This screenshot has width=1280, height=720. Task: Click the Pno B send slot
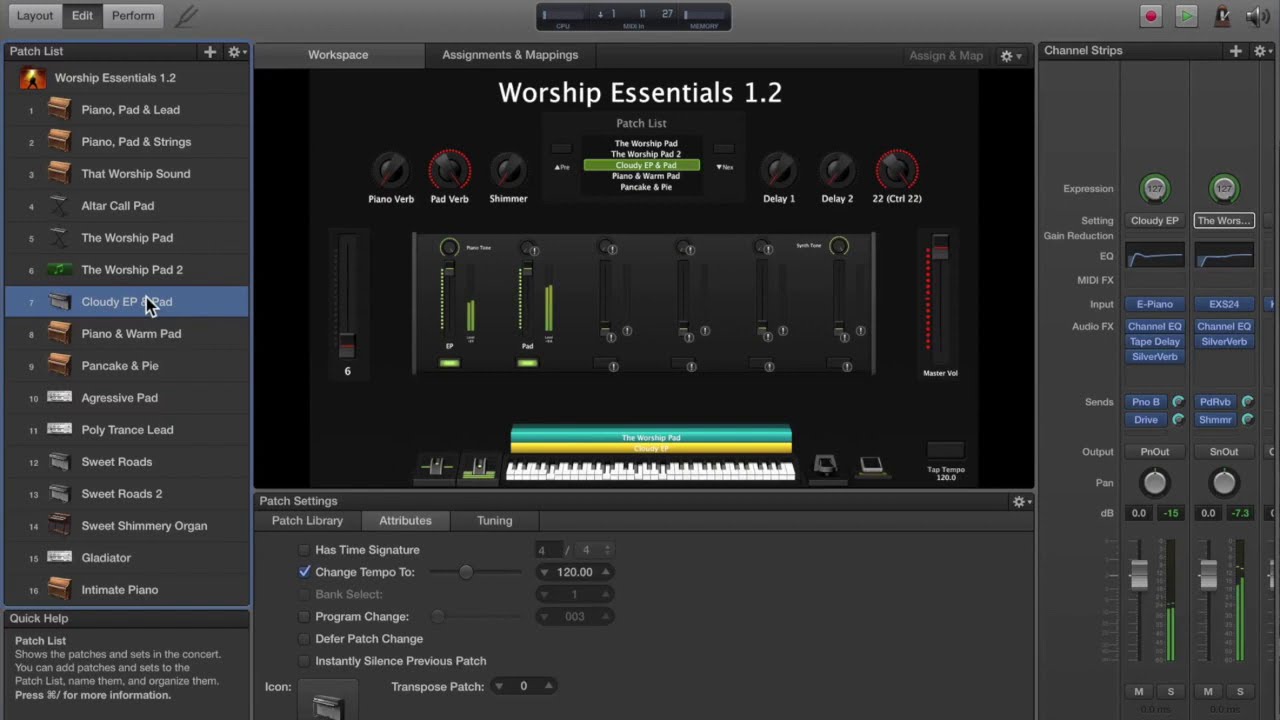[1146, 402]
